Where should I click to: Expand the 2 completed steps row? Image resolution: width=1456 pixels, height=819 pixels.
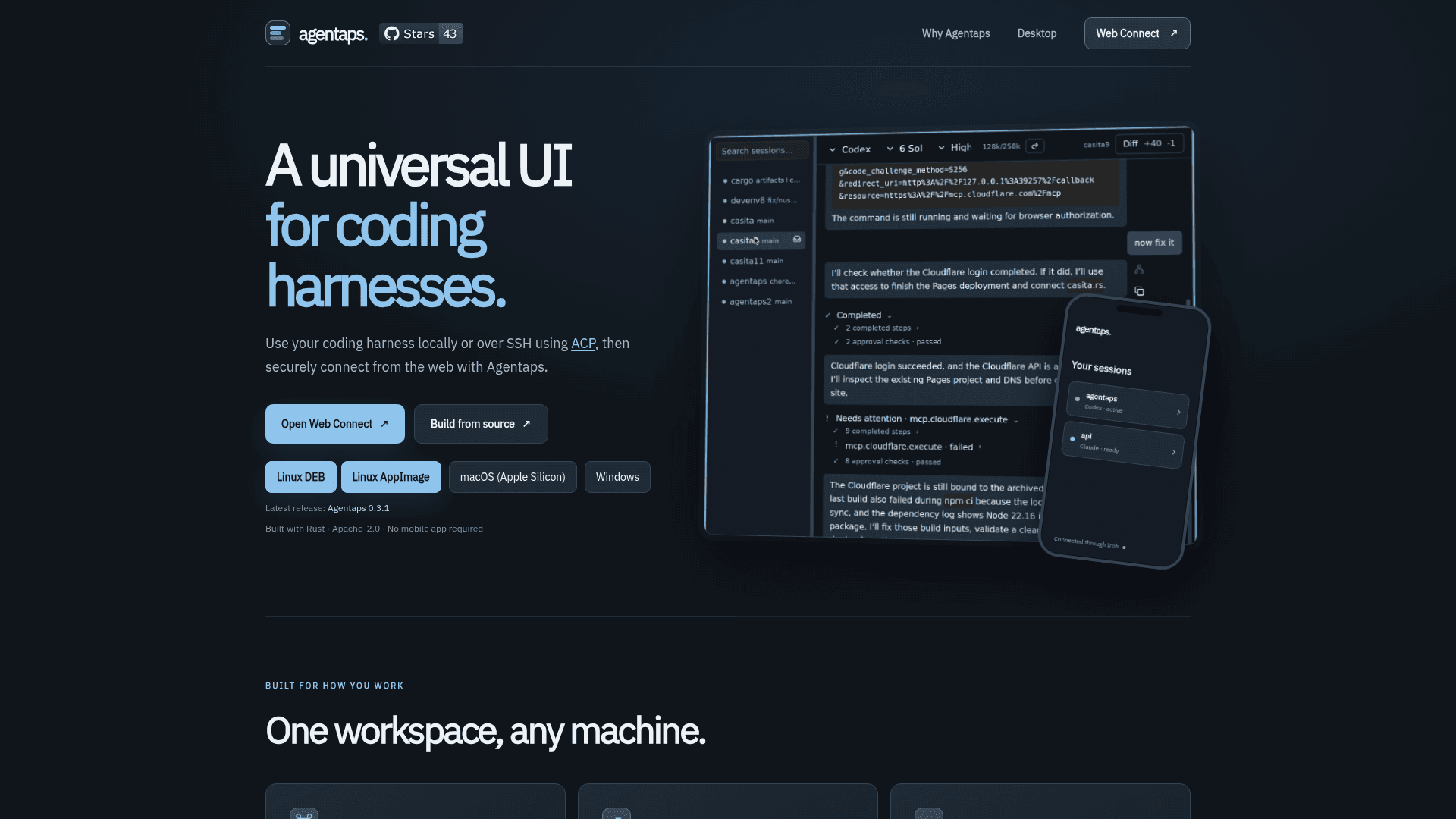(877, 328)
